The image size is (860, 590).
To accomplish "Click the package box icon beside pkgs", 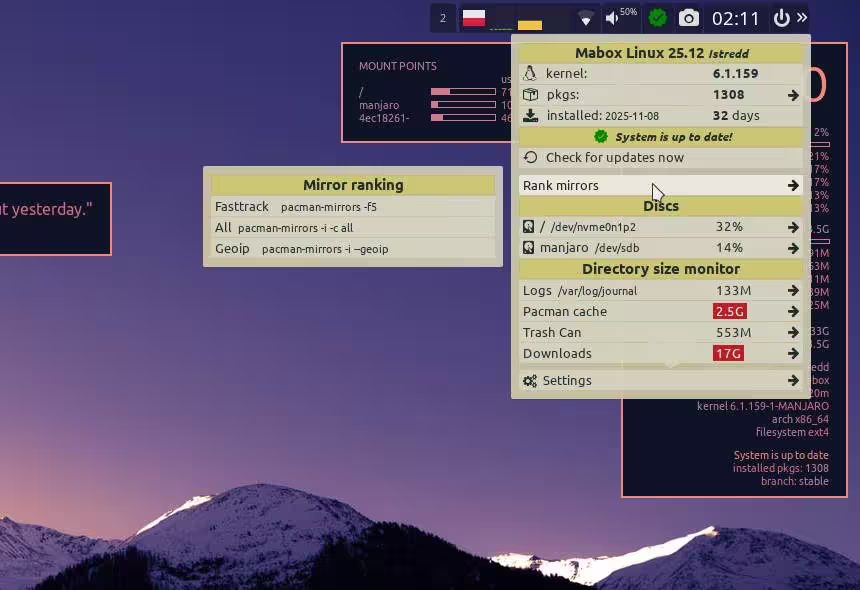I will point(530,95).
